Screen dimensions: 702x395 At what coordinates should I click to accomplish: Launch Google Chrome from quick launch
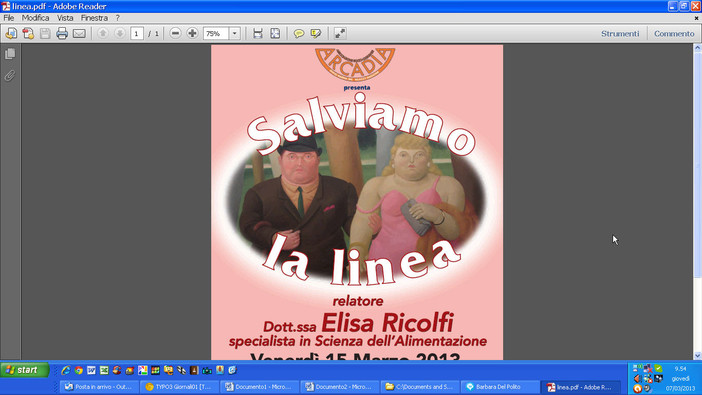tap(79, 370)
